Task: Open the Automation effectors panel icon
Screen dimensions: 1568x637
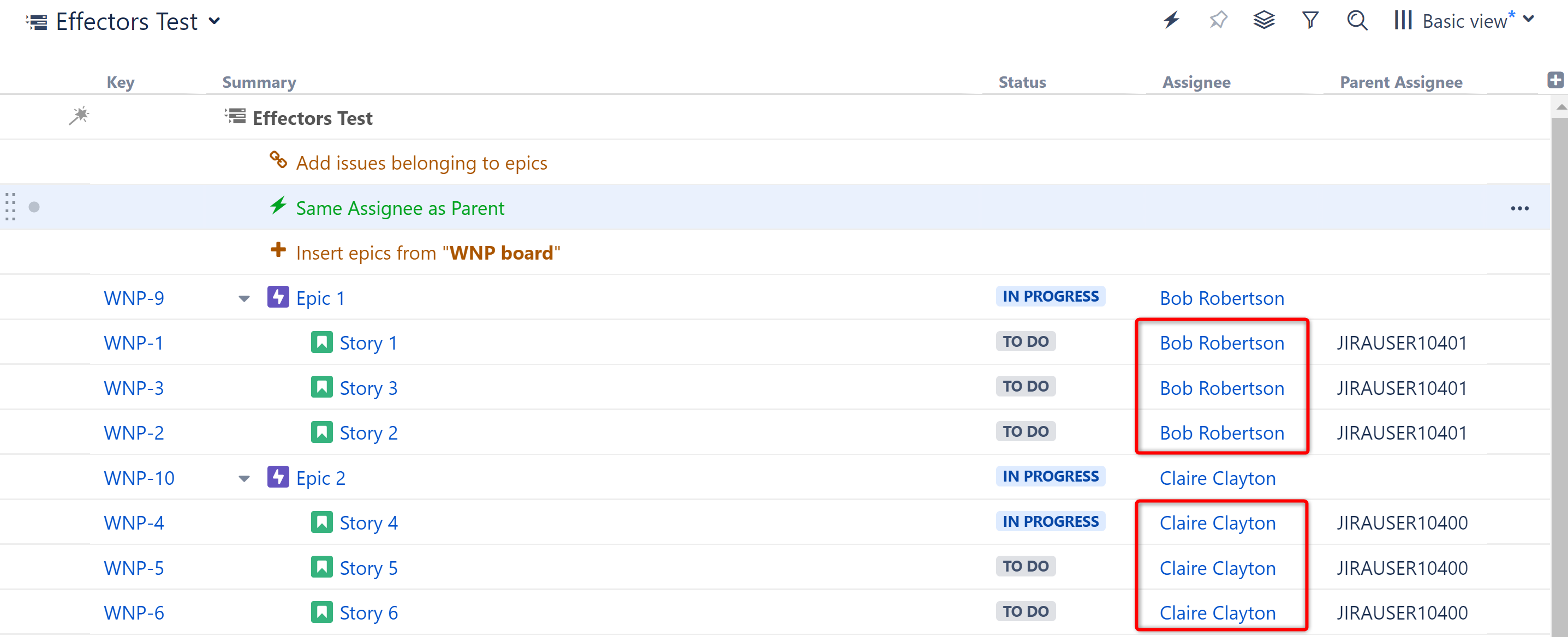Action: click(1171, 20)
